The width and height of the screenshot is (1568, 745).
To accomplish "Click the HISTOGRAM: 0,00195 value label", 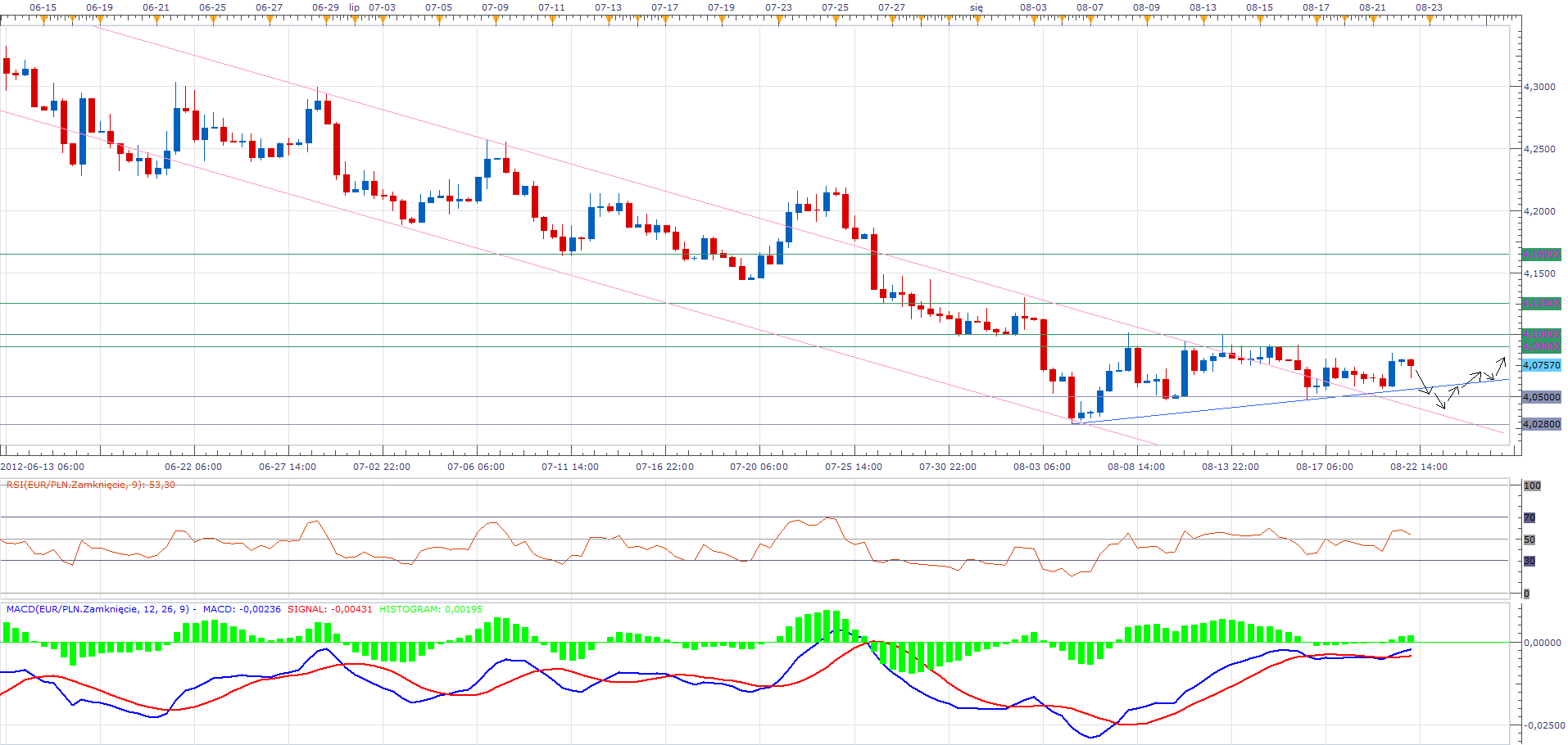I will (431, 609).
